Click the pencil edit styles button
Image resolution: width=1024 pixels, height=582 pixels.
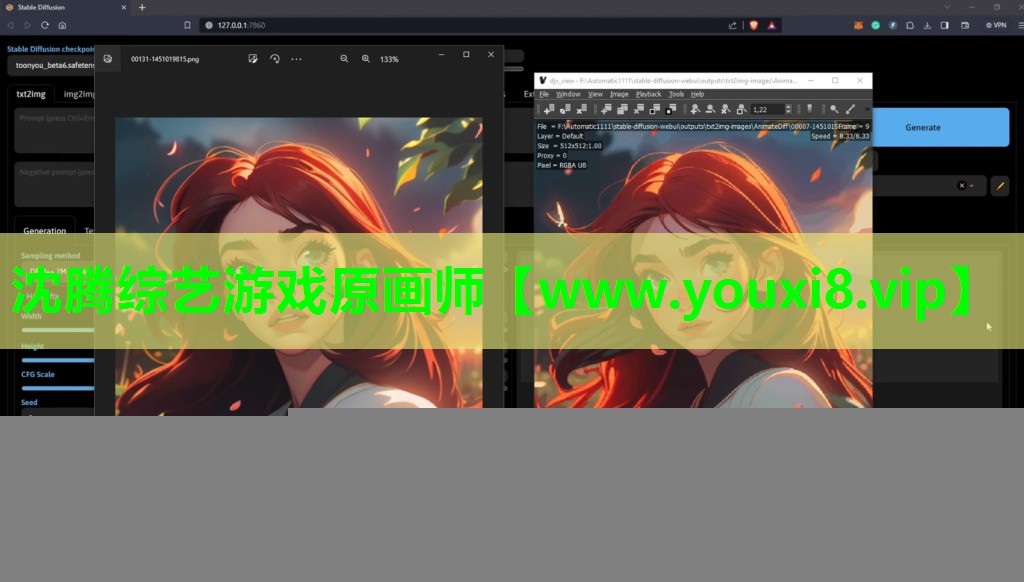coord(1000,186)
